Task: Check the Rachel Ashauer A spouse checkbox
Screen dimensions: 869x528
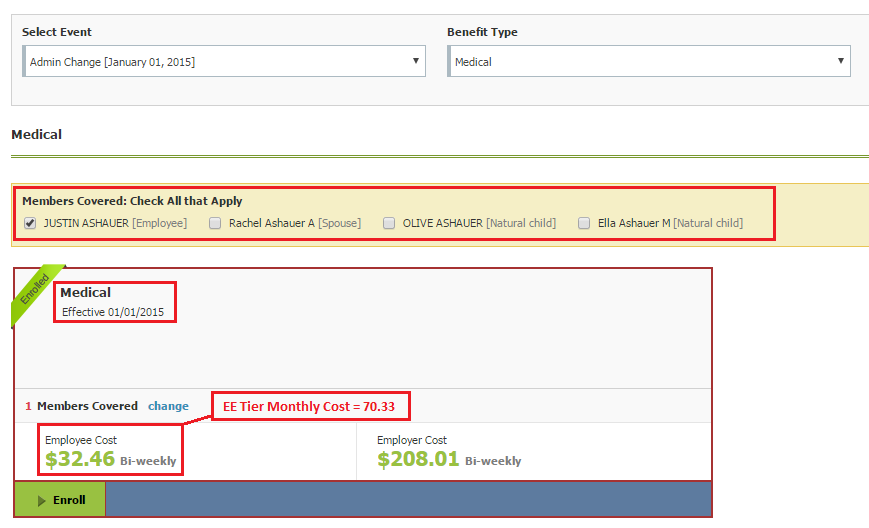Action: [x=215, y=224]
